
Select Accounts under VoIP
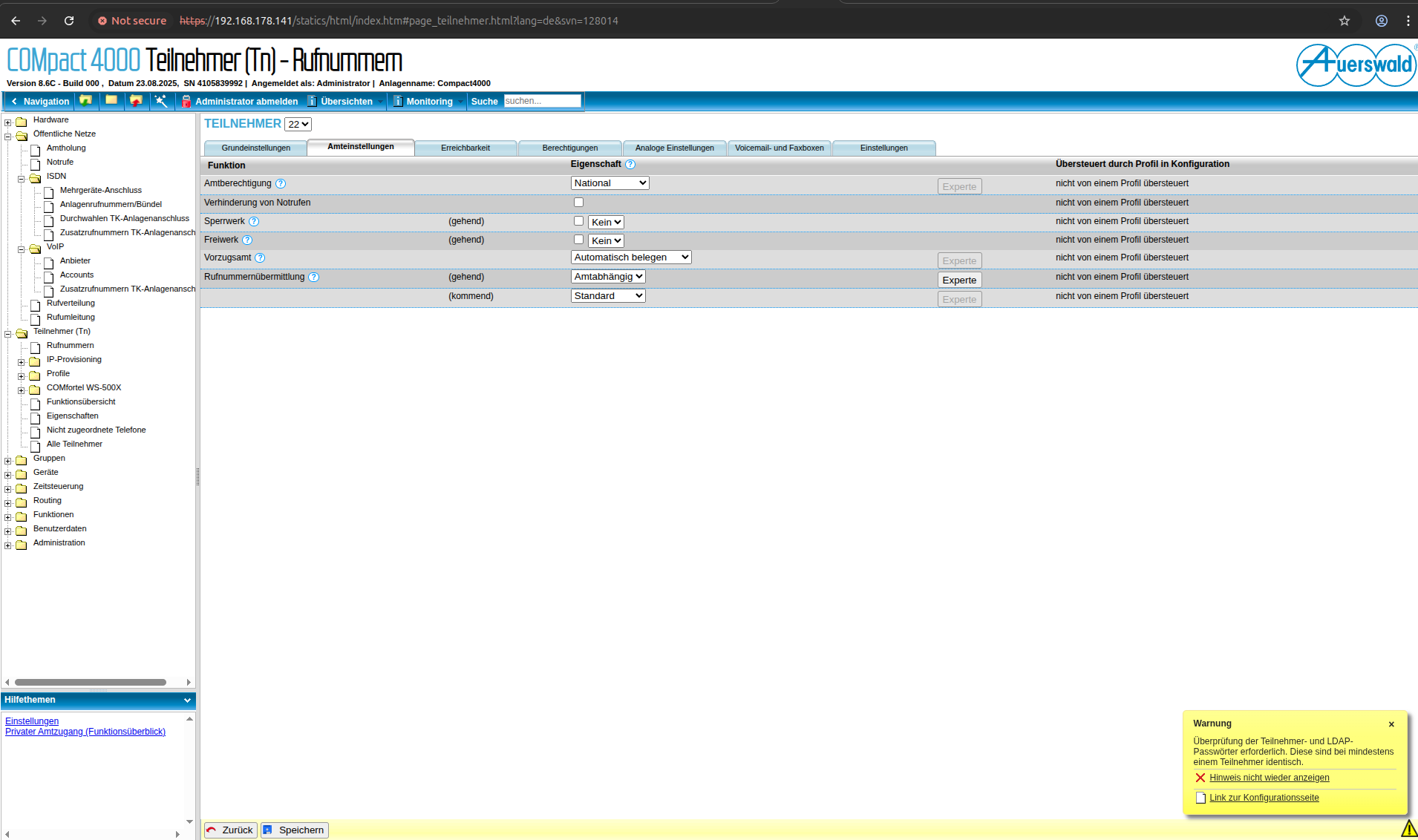[x=76, y=275]
